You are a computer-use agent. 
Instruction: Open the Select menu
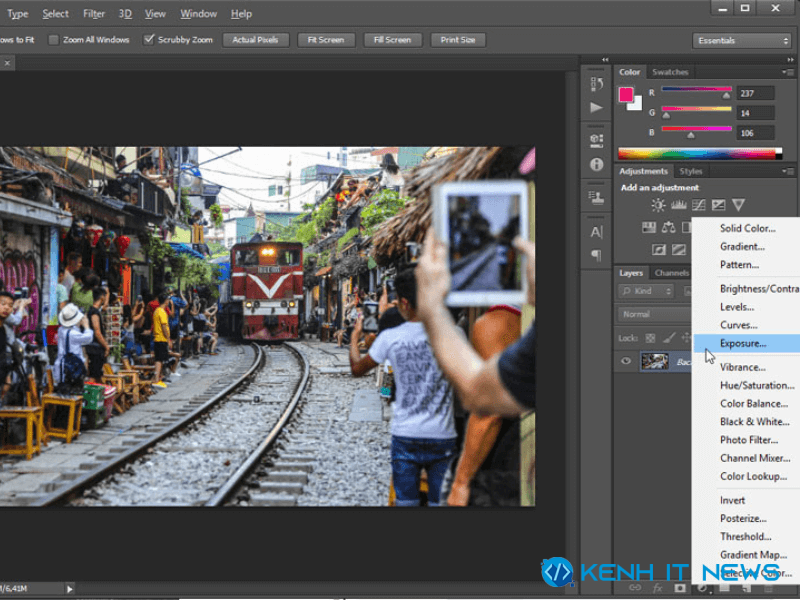click(x=55, y=14)
